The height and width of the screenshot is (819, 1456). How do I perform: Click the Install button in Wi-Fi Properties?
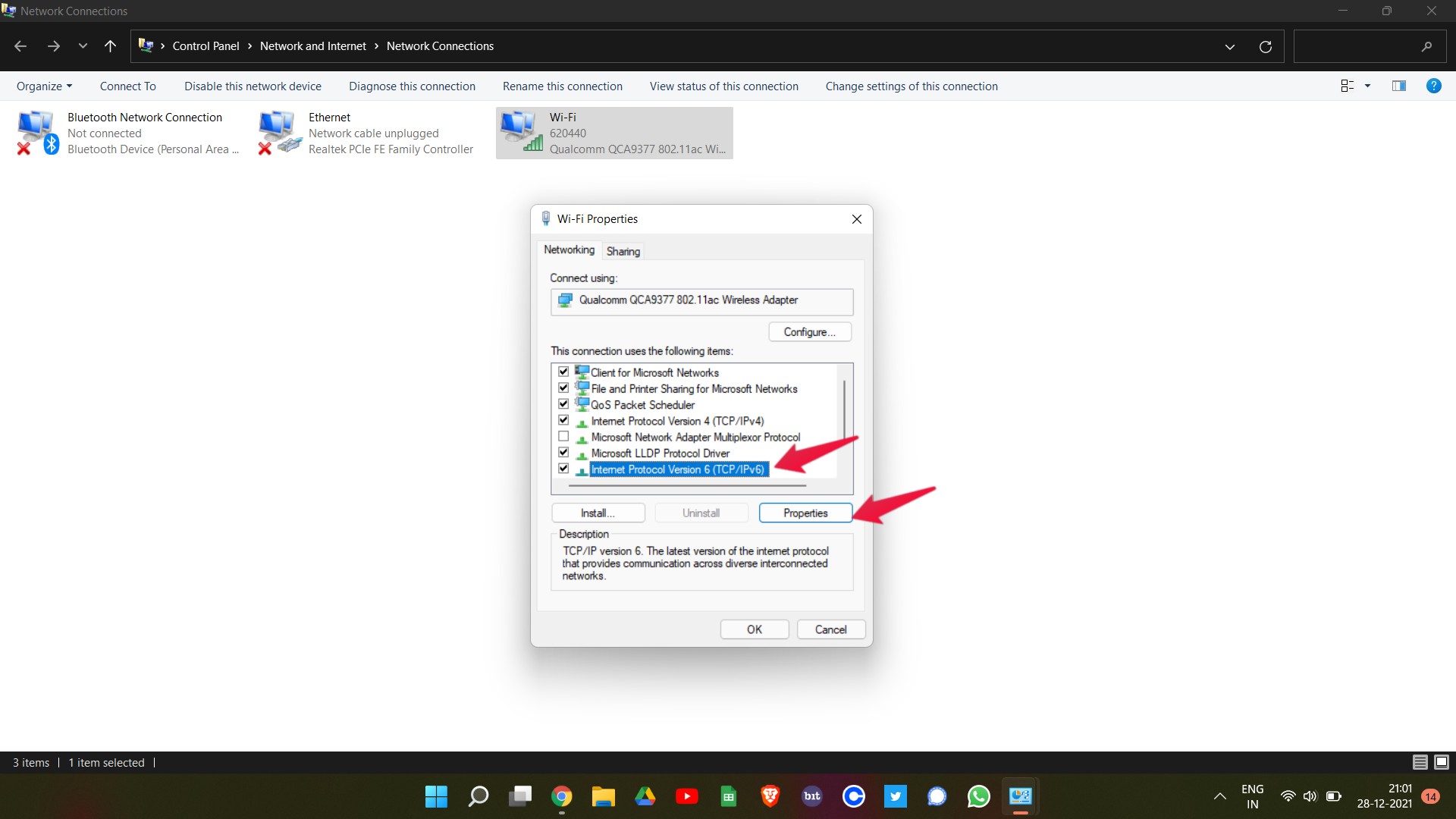click(598, 512)
